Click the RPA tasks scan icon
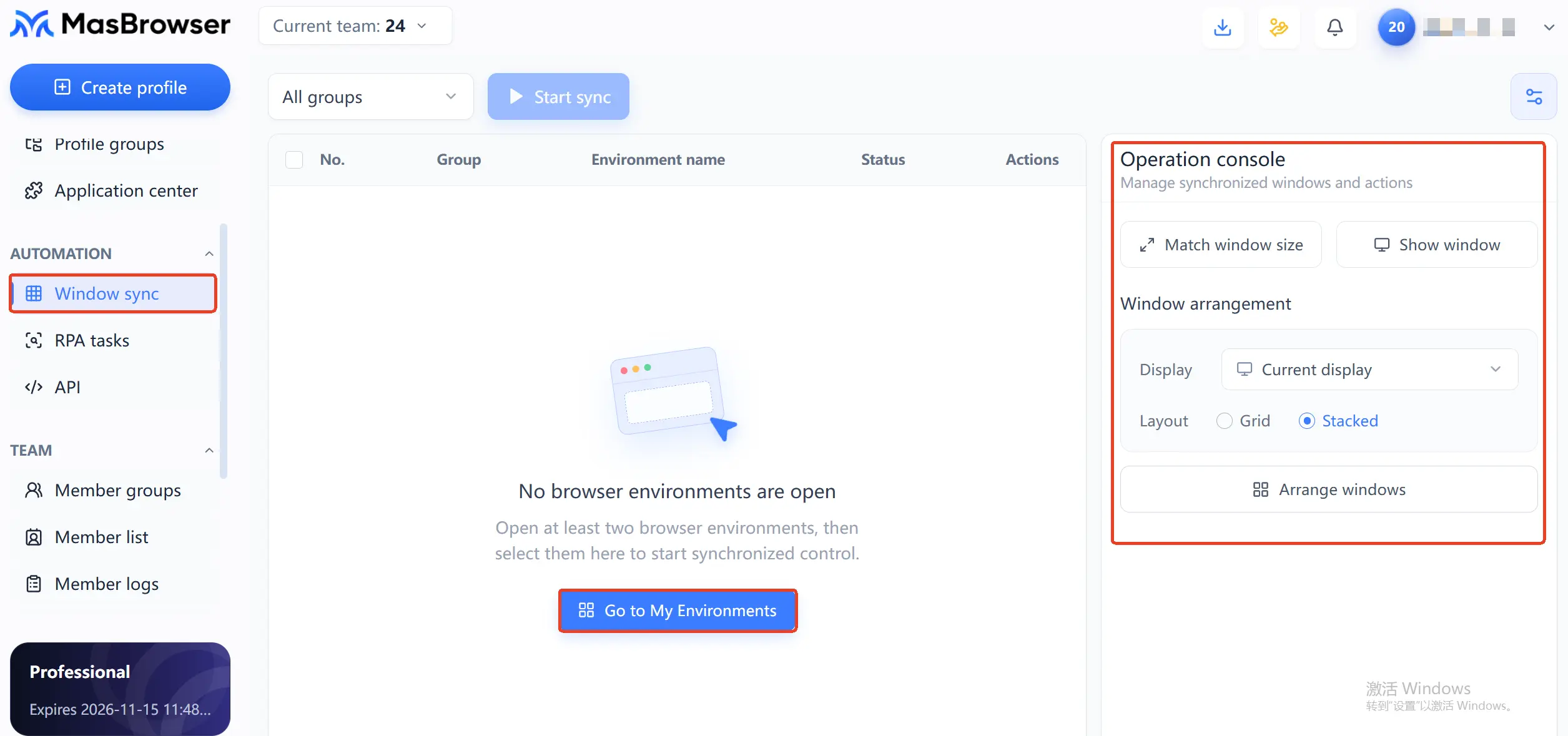Viewport: 1568px width, 736px height. [x=34, y=340]
